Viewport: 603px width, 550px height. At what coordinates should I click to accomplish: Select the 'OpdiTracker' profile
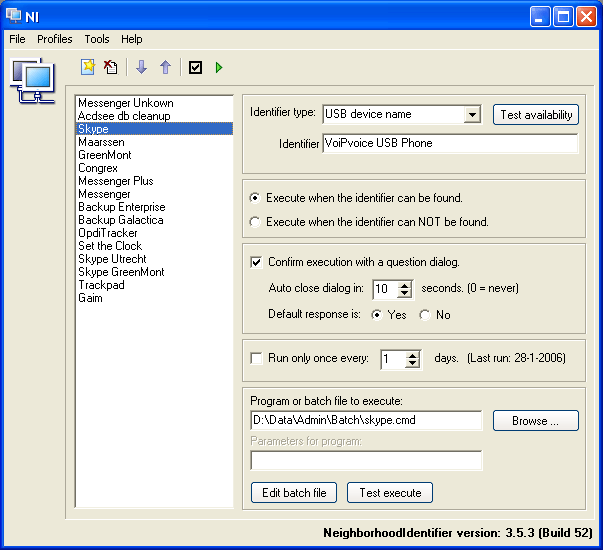(154, 233)
